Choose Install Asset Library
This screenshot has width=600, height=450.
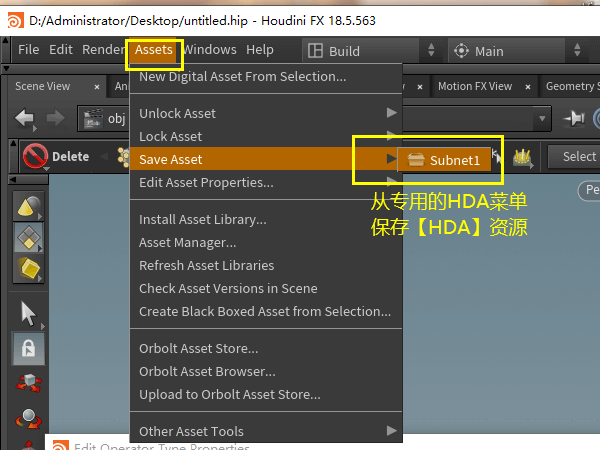(266, 220)
